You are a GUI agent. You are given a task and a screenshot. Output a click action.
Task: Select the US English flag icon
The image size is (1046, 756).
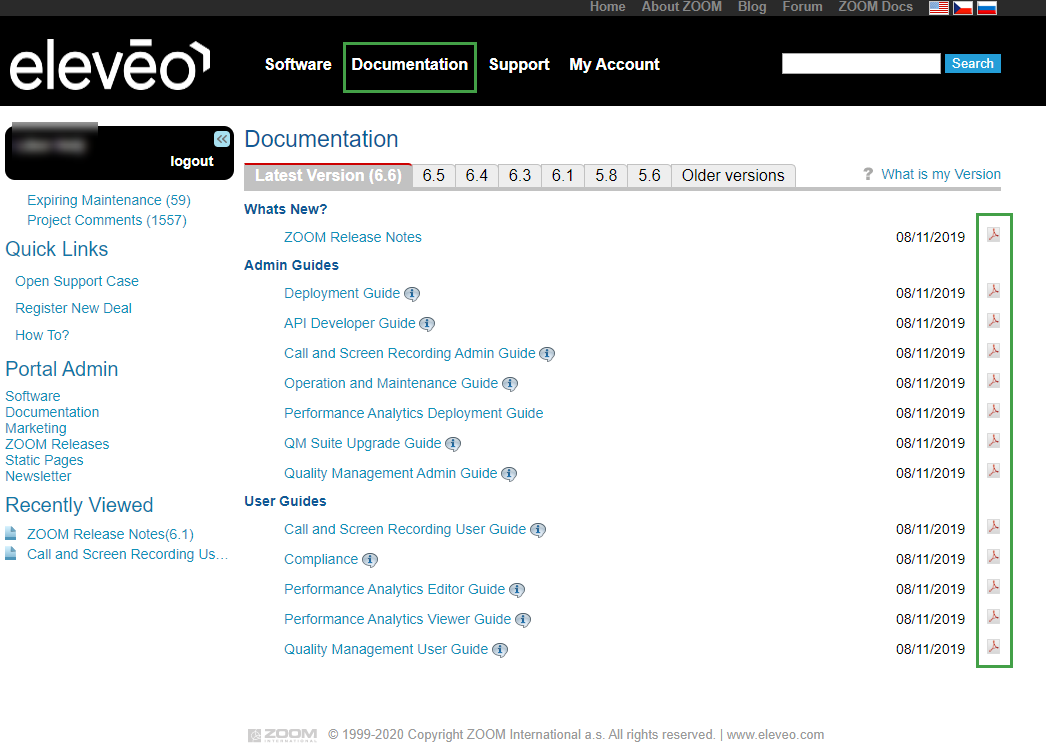coord(939,8)
